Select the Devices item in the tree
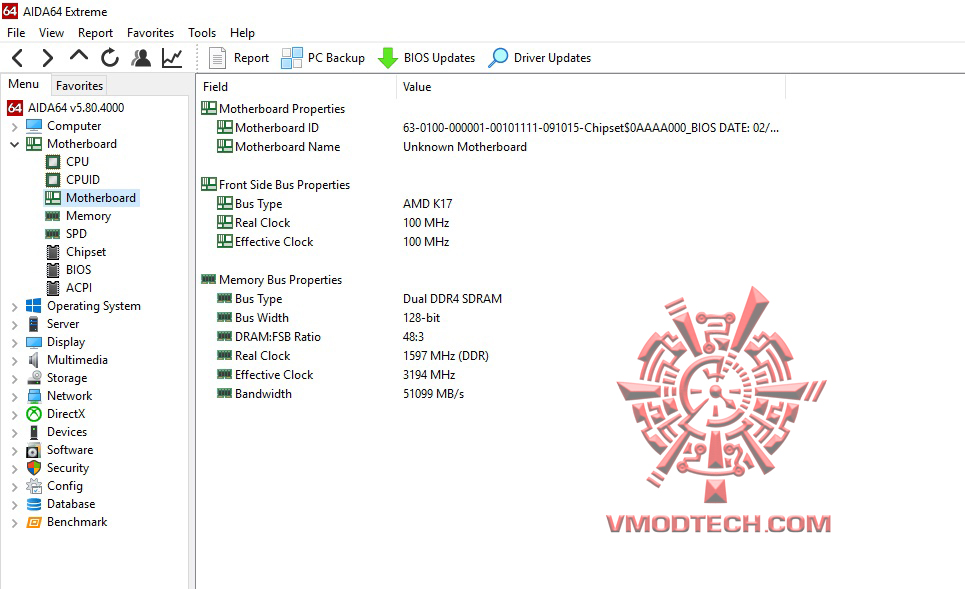 67,432
